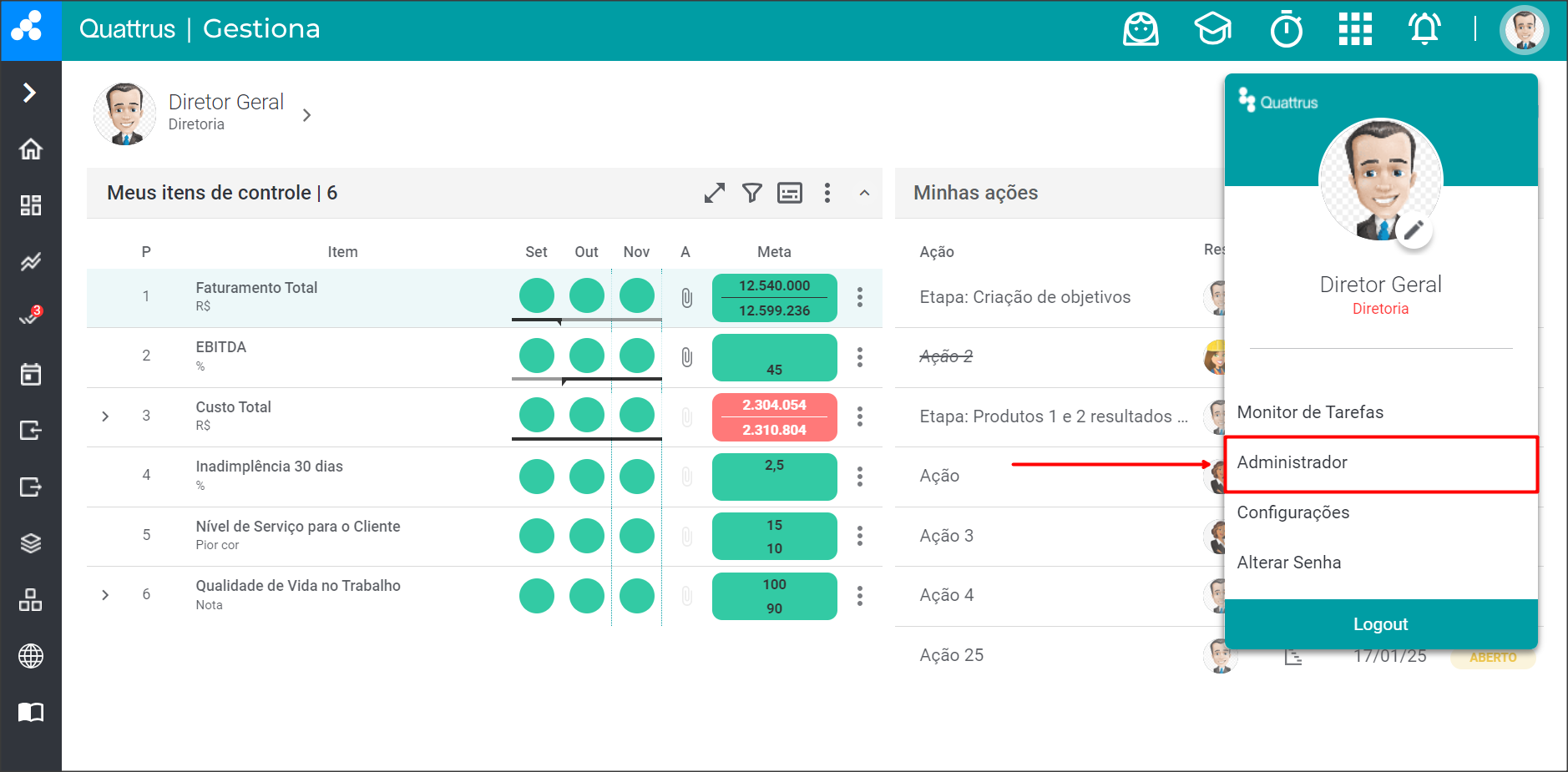Click the filter icon in control items

[x=752, y=193]
